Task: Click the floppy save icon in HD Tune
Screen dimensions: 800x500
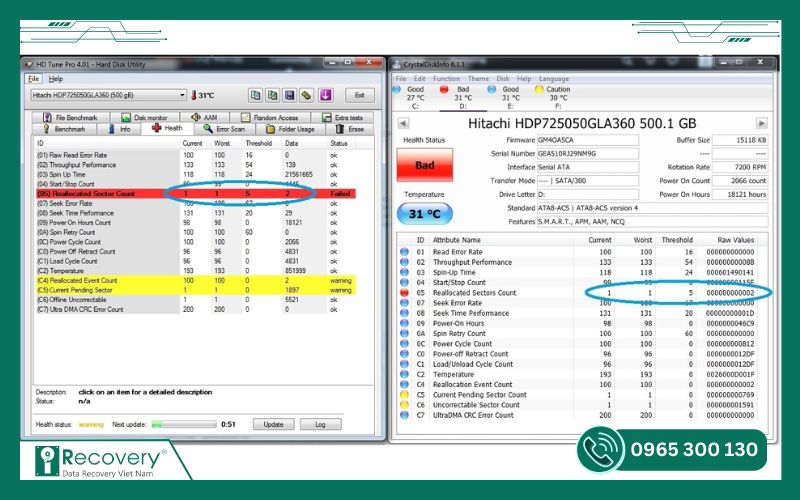Action: 290,95
